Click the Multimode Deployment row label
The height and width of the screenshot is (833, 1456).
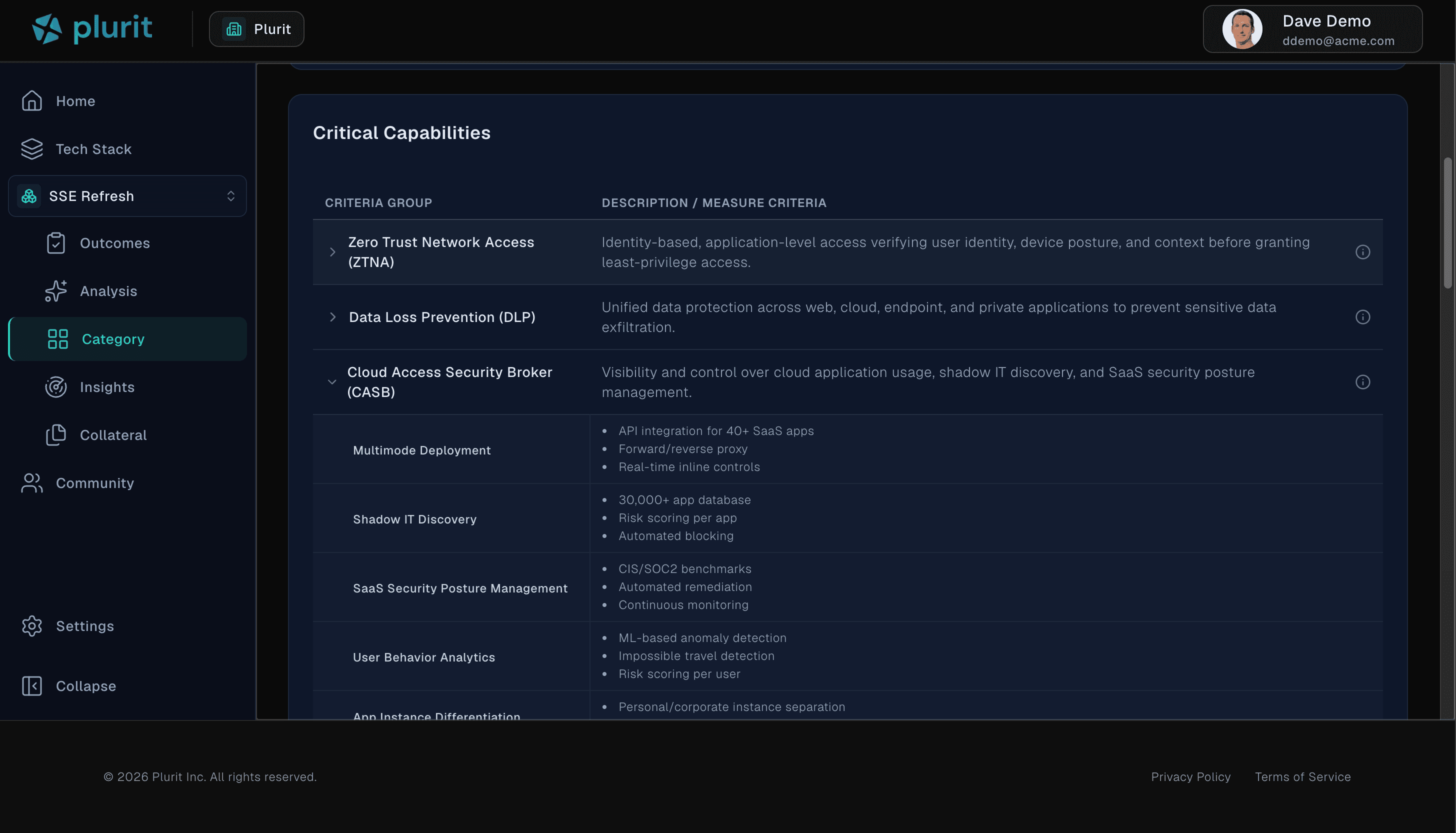pos(421,450)
